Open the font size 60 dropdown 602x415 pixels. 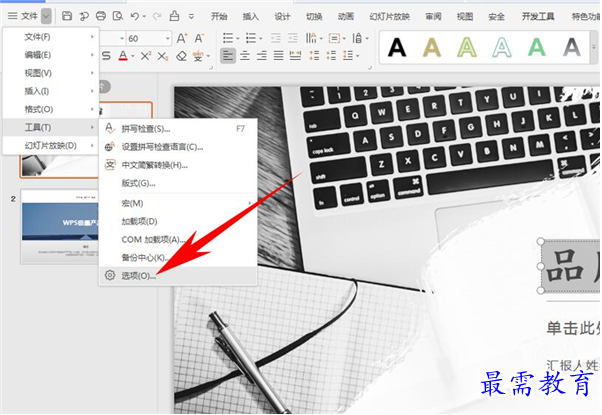point(168,38)
